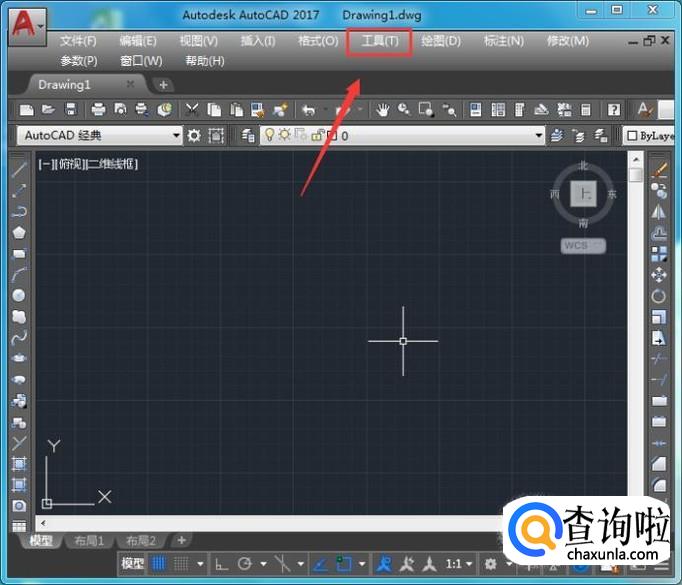Toggle annotation visibility in status bar

coord(384,564)
